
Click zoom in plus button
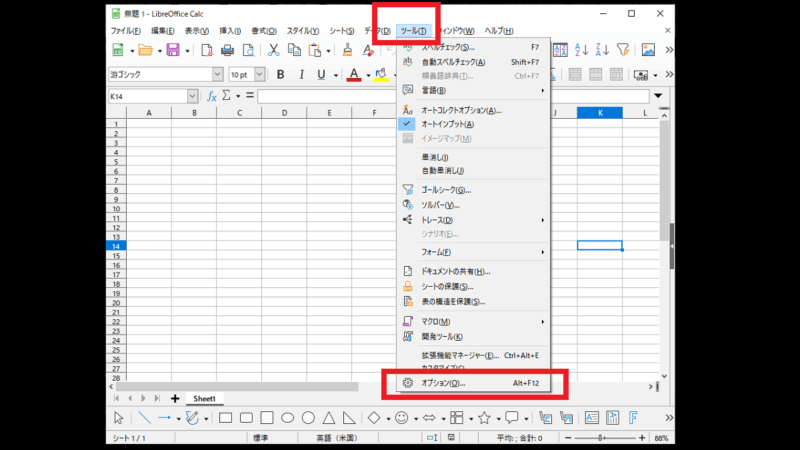[642, 438]
